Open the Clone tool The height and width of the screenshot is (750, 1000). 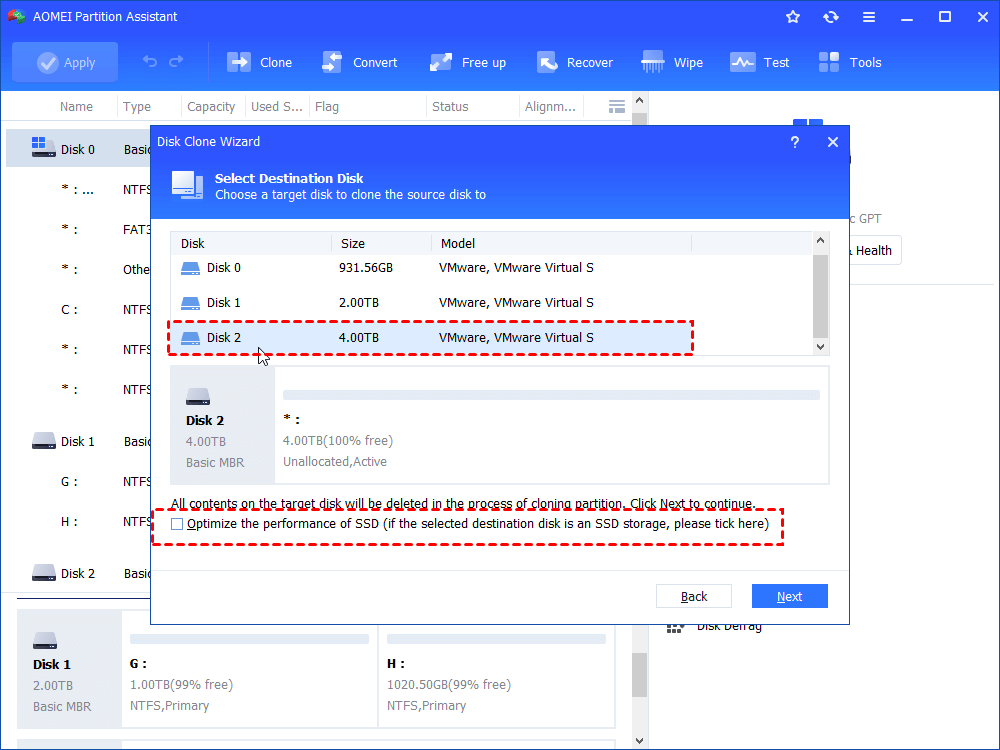(259, 62)
